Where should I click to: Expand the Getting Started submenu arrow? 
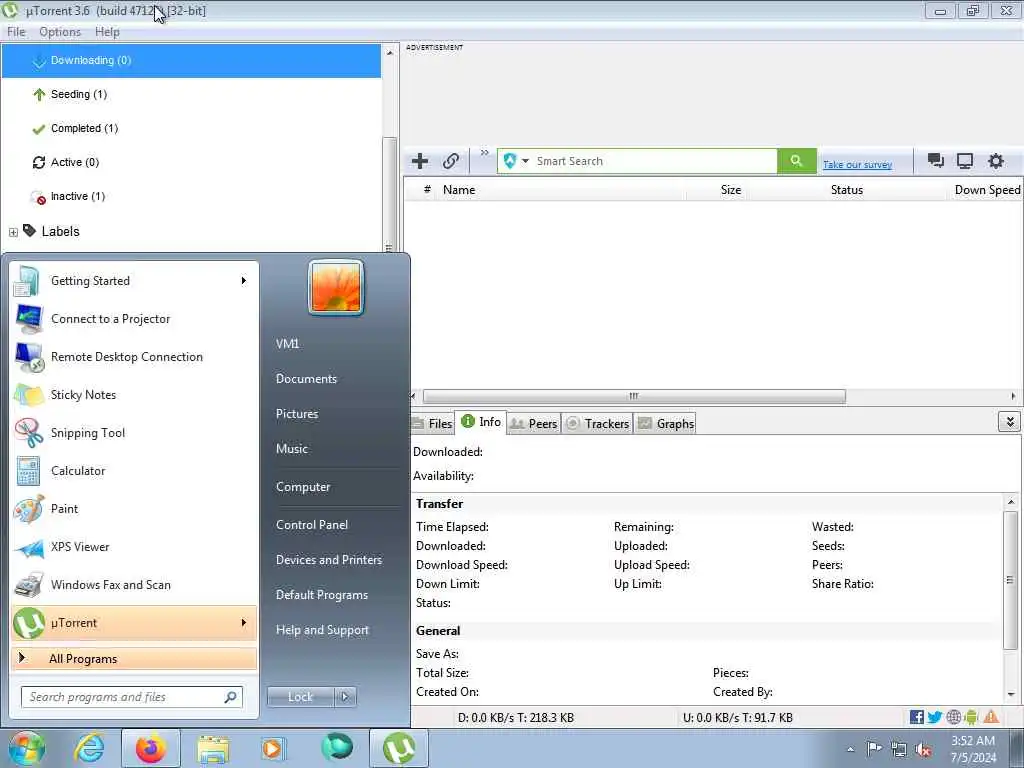click(244, 281)
